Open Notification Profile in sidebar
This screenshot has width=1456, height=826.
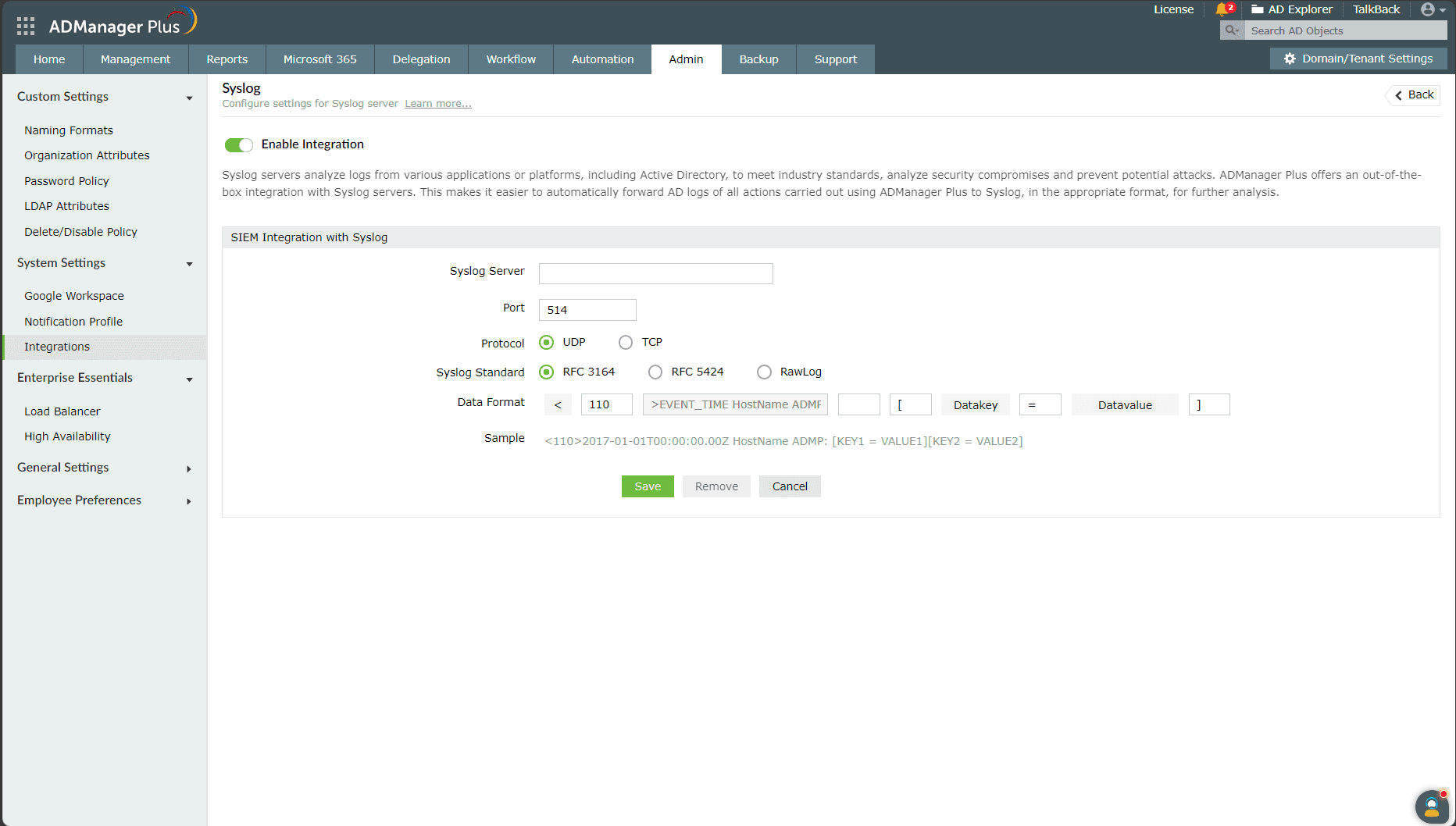coord(73,322)
